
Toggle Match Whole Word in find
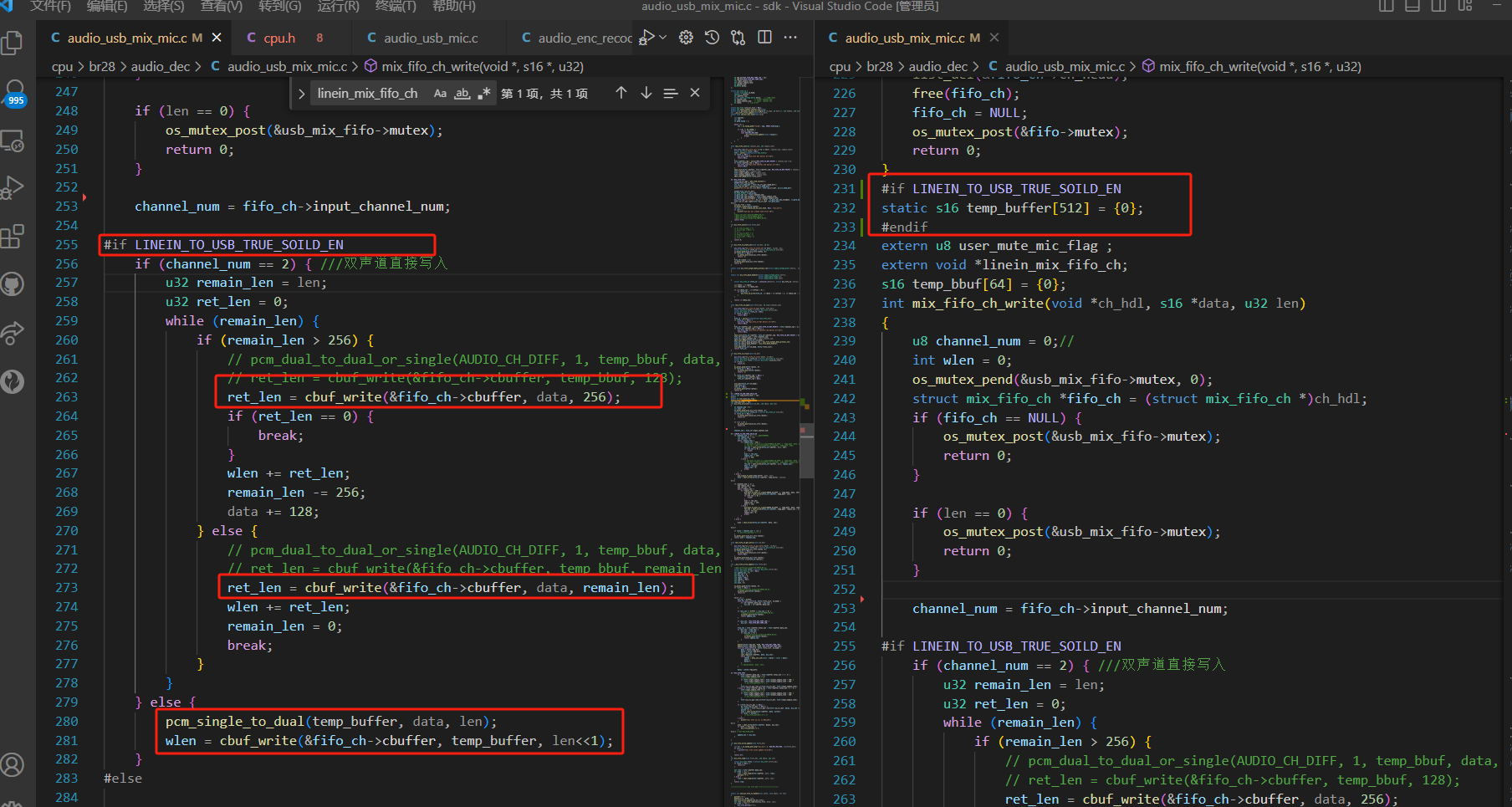(462, 94)
